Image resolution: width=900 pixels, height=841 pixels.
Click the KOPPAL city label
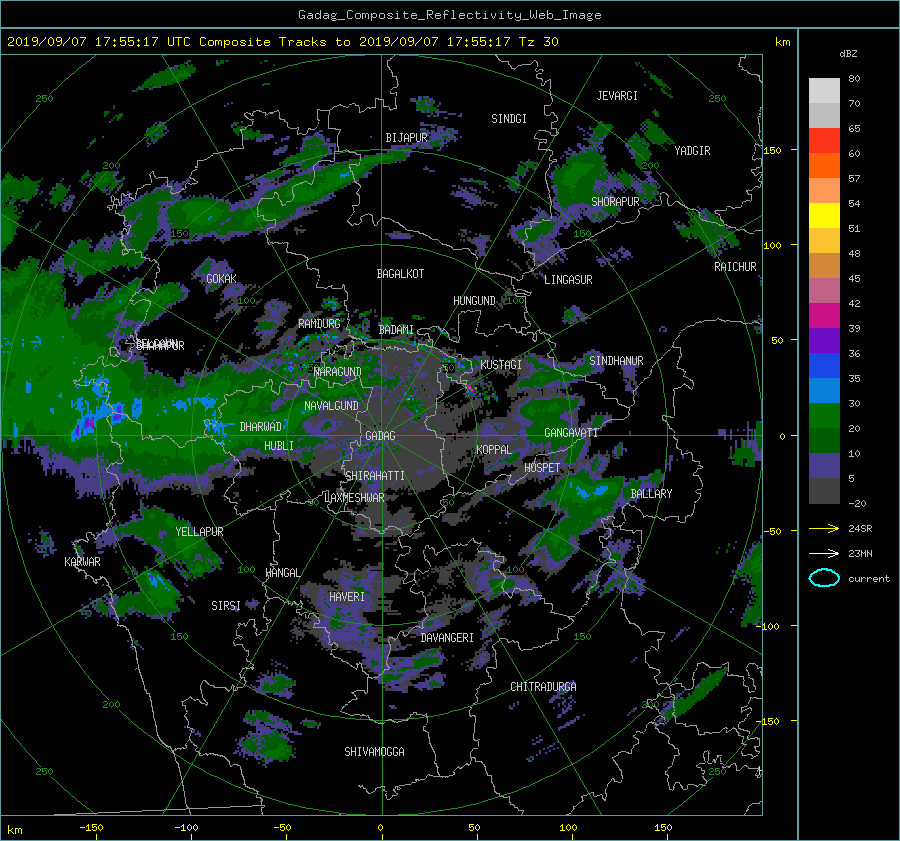[494, 449]
